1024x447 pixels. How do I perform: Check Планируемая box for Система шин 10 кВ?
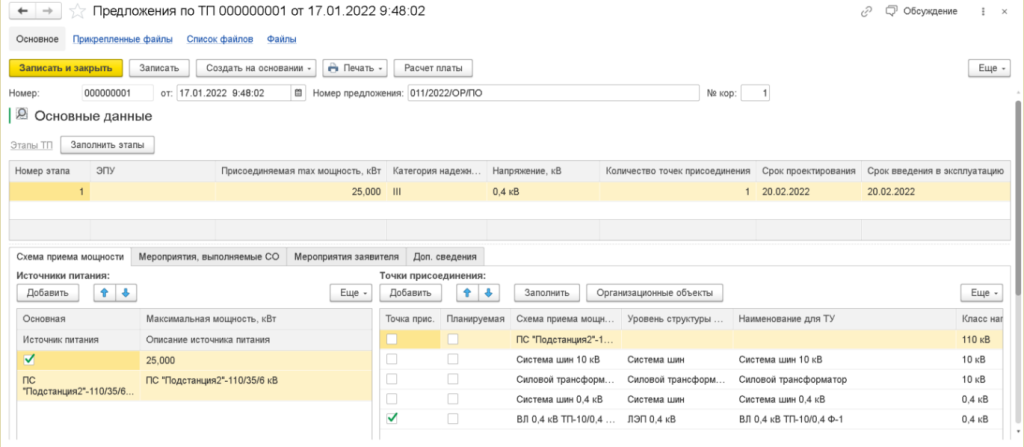tap(455, 359)
